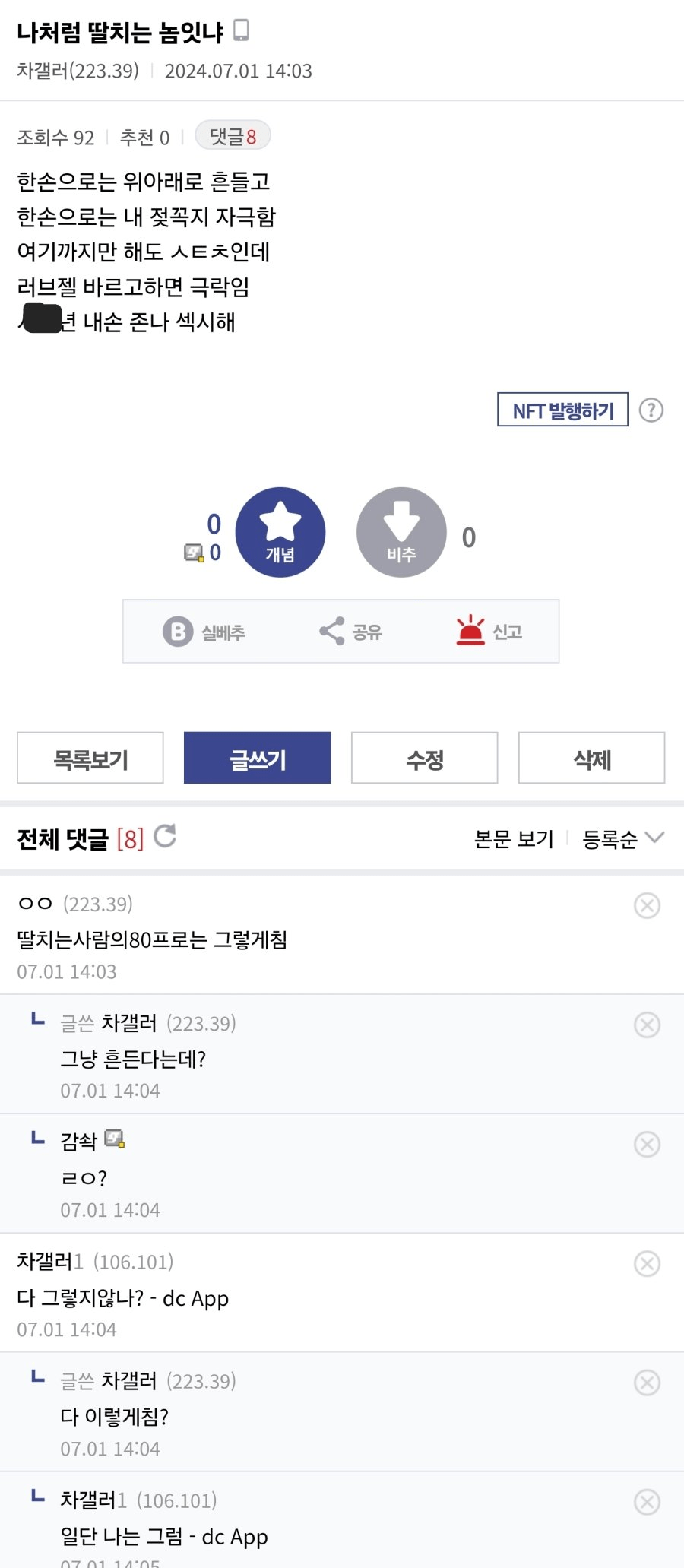
Task: Downvote with the 비추 arrow button
Action: click(401, 532)
